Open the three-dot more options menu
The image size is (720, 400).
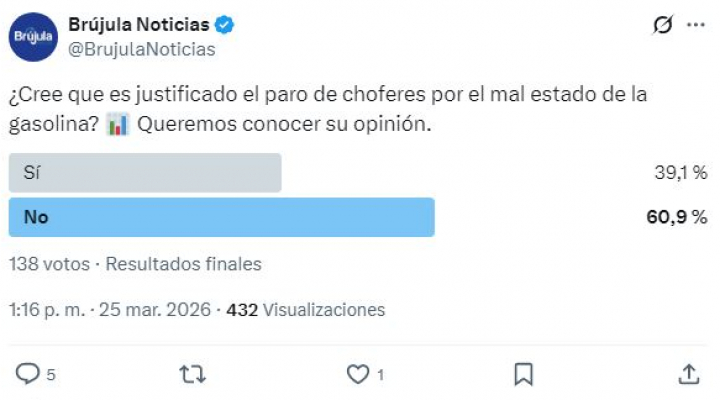pos(696,26)
